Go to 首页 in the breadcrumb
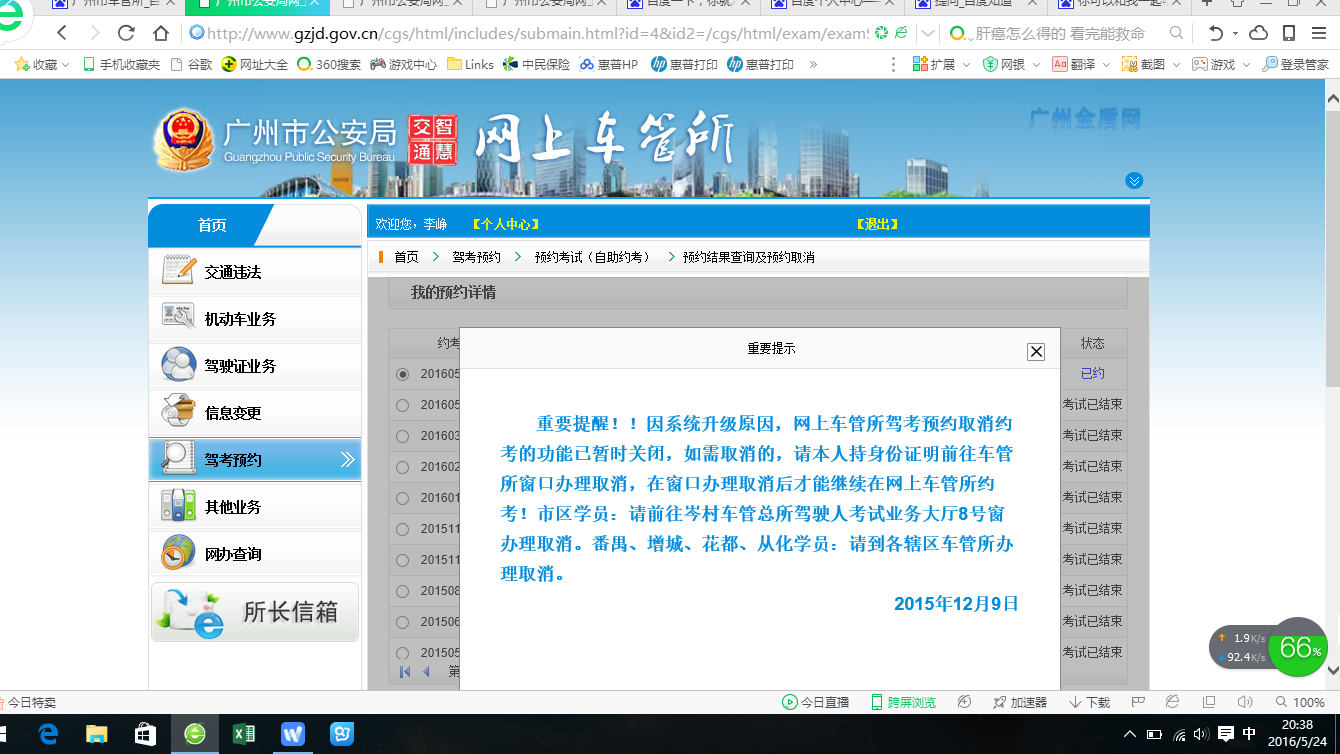1340x754 pixels. pyautogui.click(x=406, y=257)
